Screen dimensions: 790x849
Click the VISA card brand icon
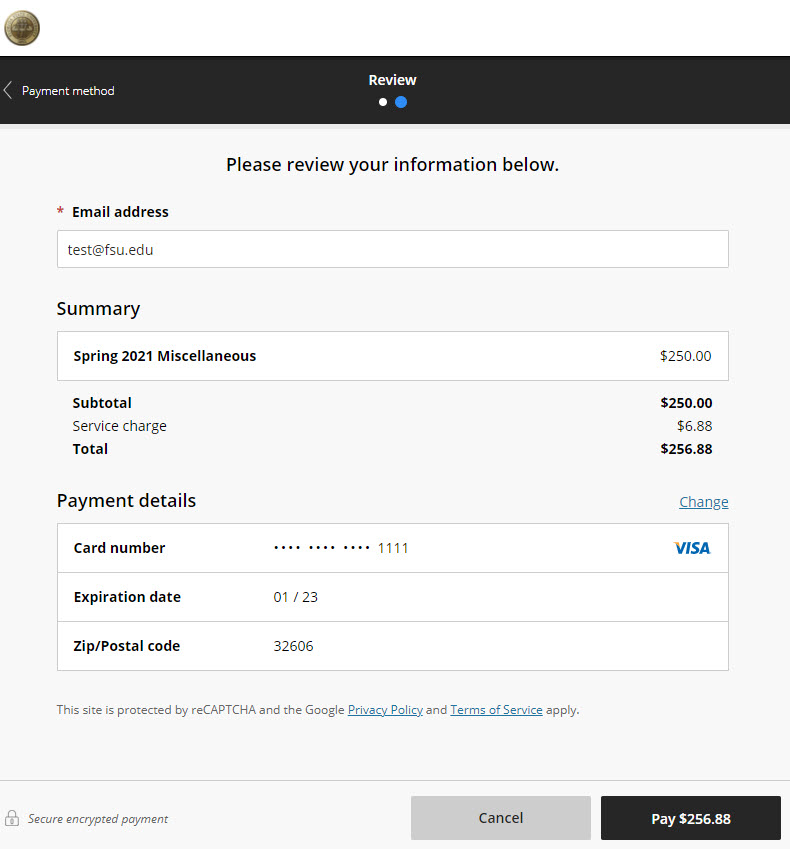pyautogui.click(x=691, y=547)
